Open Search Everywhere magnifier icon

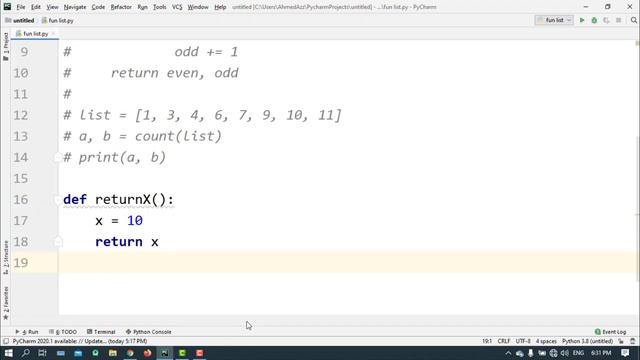(x=633, y=20)
